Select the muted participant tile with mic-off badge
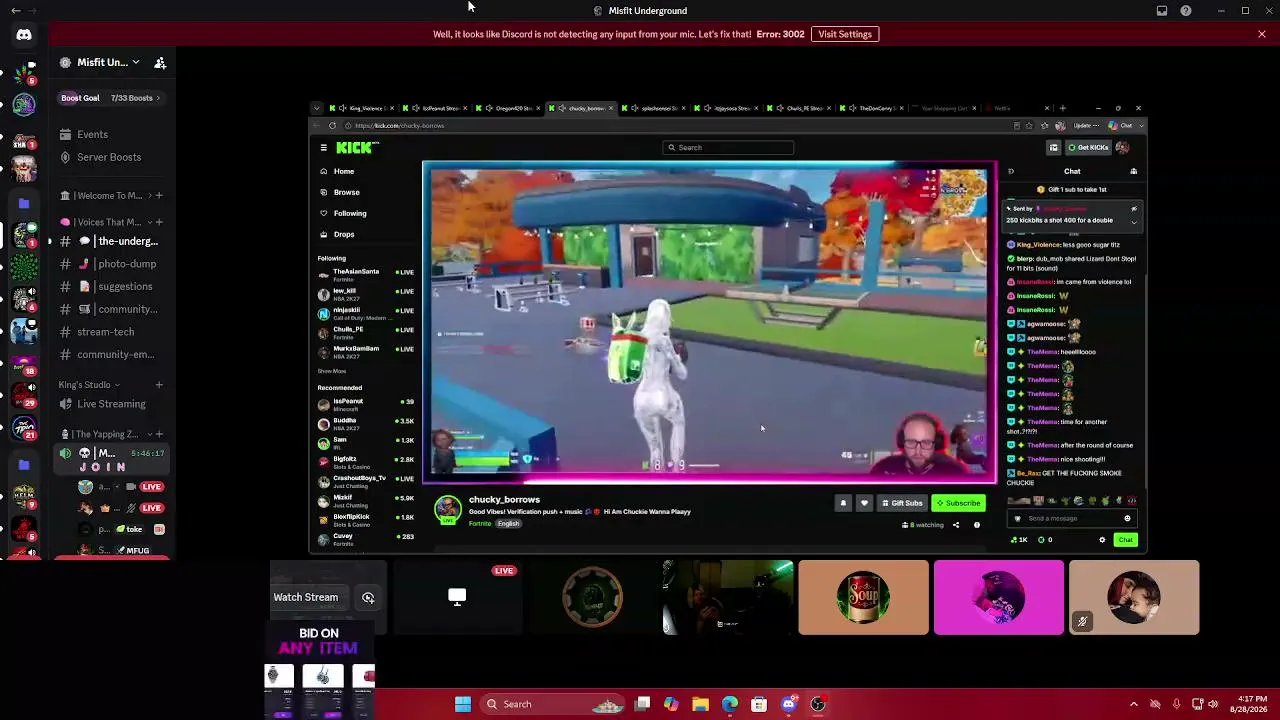 pyautogui.click(x=1134, y=597)
